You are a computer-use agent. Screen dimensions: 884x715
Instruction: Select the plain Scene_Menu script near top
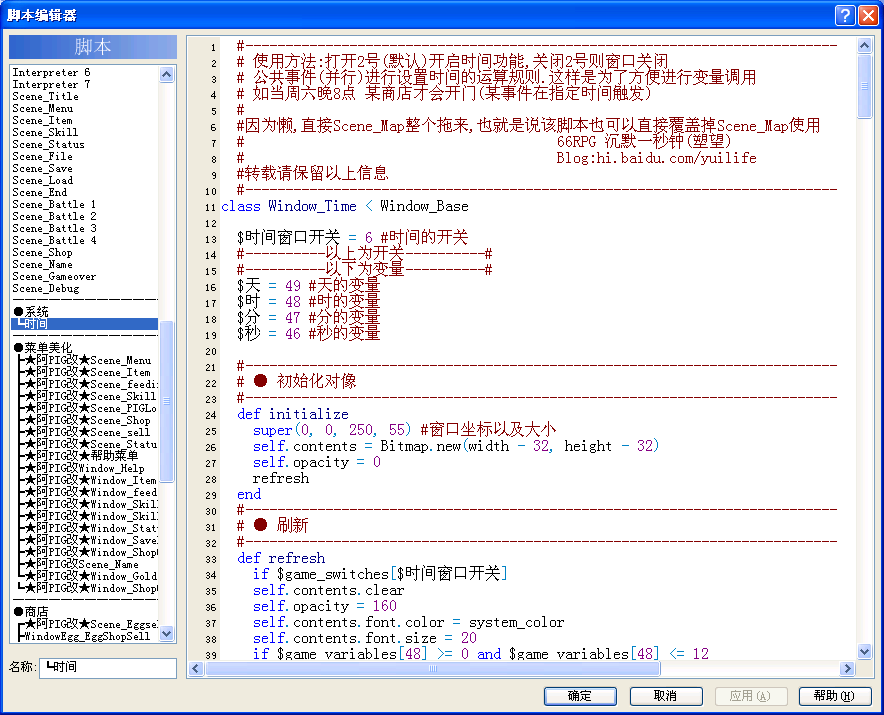85,108
